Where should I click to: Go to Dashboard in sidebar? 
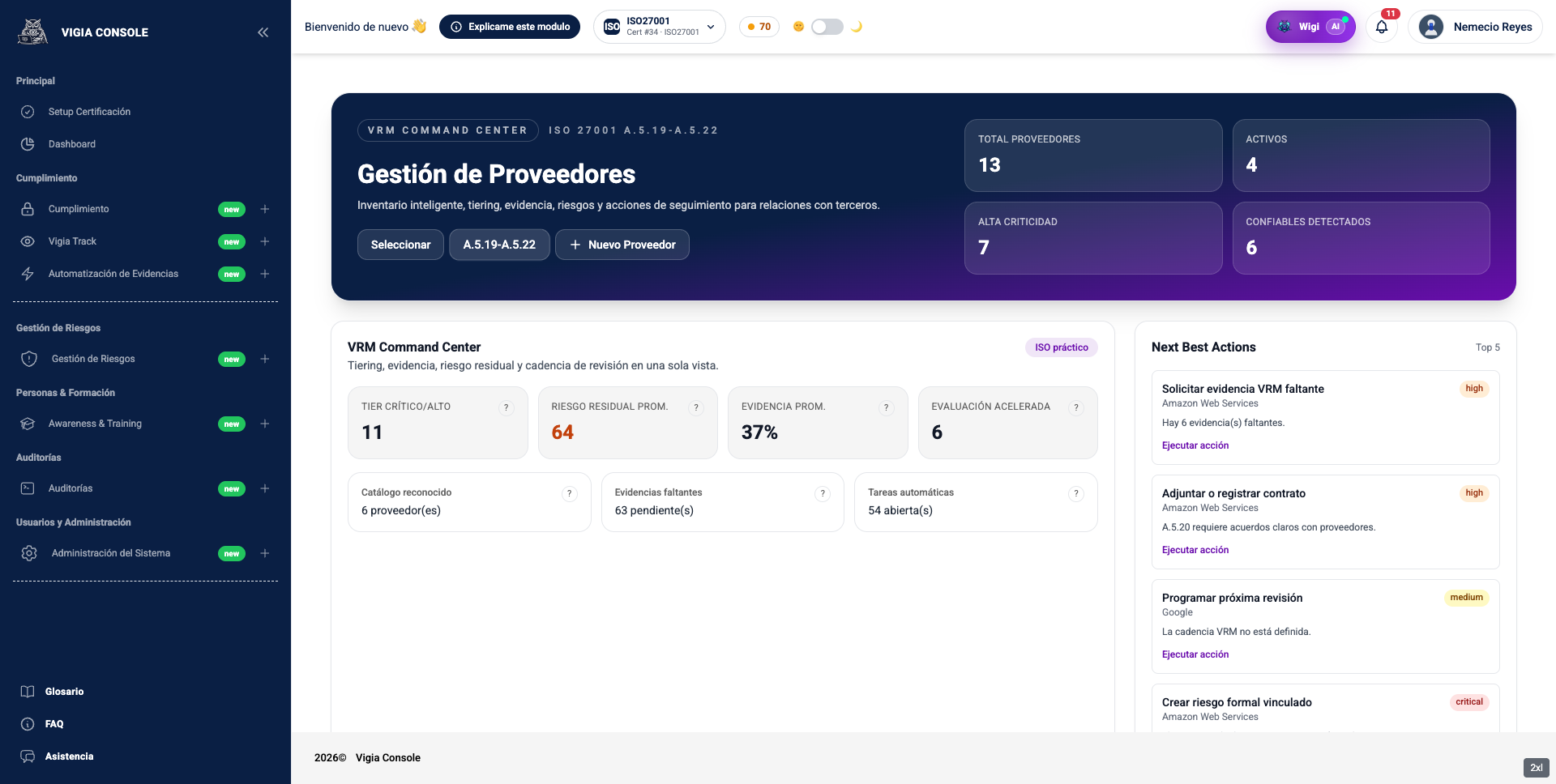pyautogui.click(x=71, y=144)
